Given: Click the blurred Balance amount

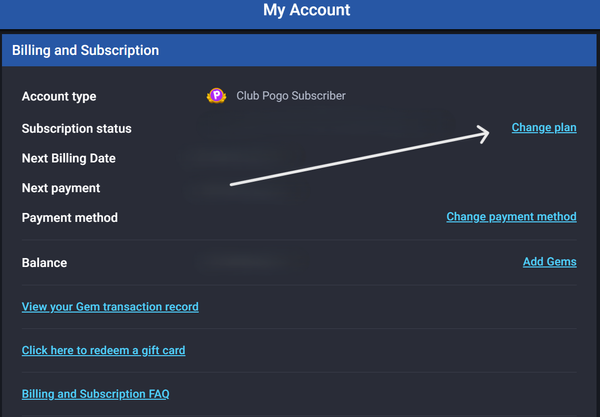Looking at the screenshot, I should click(x=240, y=262).
